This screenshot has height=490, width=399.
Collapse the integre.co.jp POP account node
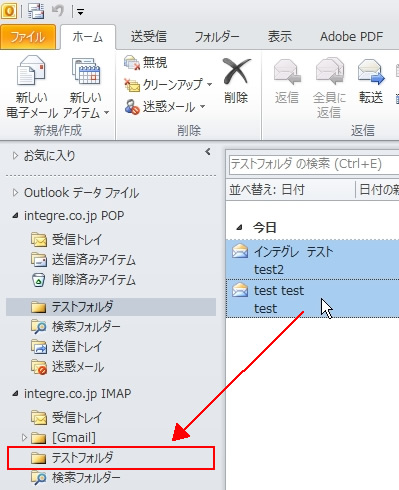tap(15, 216)
